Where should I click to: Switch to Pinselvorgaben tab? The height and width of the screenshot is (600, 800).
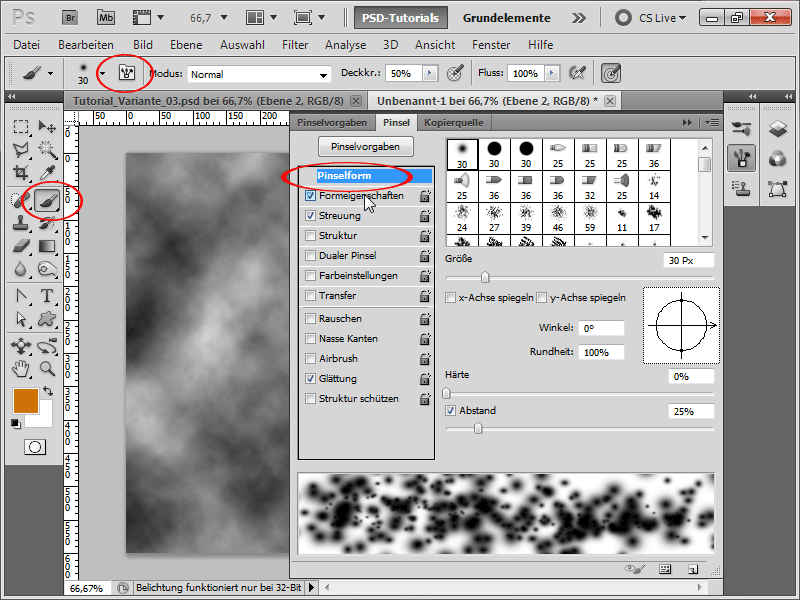pyautogui.click(x=332, y=122)
